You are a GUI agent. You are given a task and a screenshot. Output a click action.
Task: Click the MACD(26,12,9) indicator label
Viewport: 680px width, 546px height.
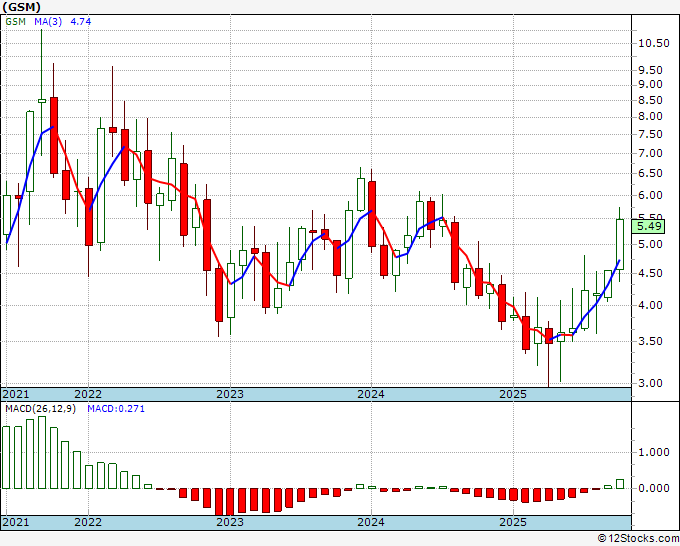[x=40, y=409]
